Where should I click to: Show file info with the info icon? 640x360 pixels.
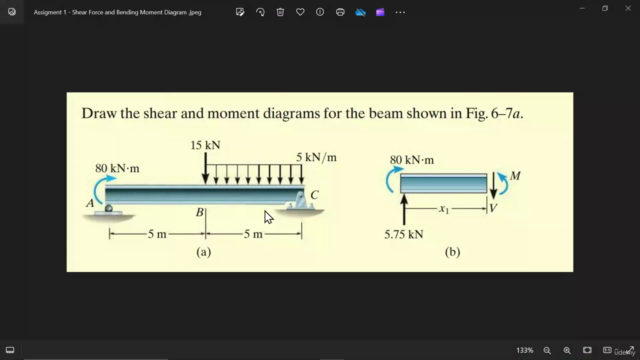(320, 12)
